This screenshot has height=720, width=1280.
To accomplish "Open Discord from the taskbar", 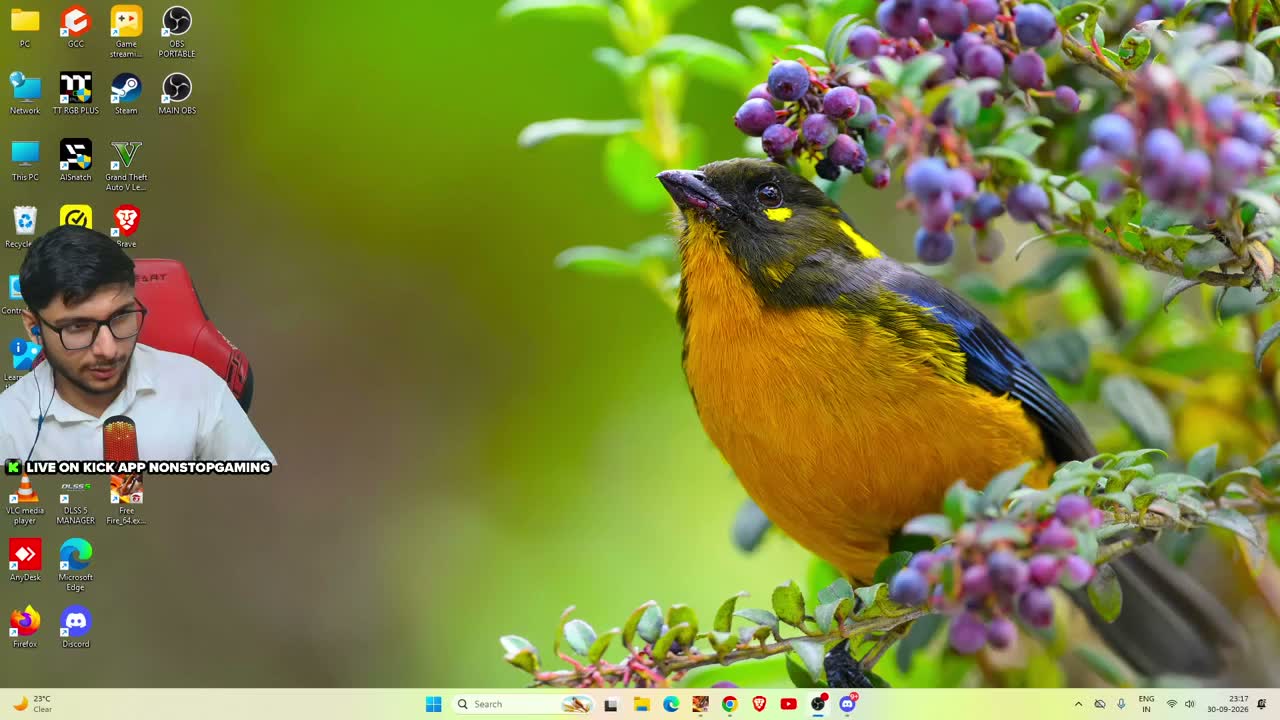I will coord(848,704).
